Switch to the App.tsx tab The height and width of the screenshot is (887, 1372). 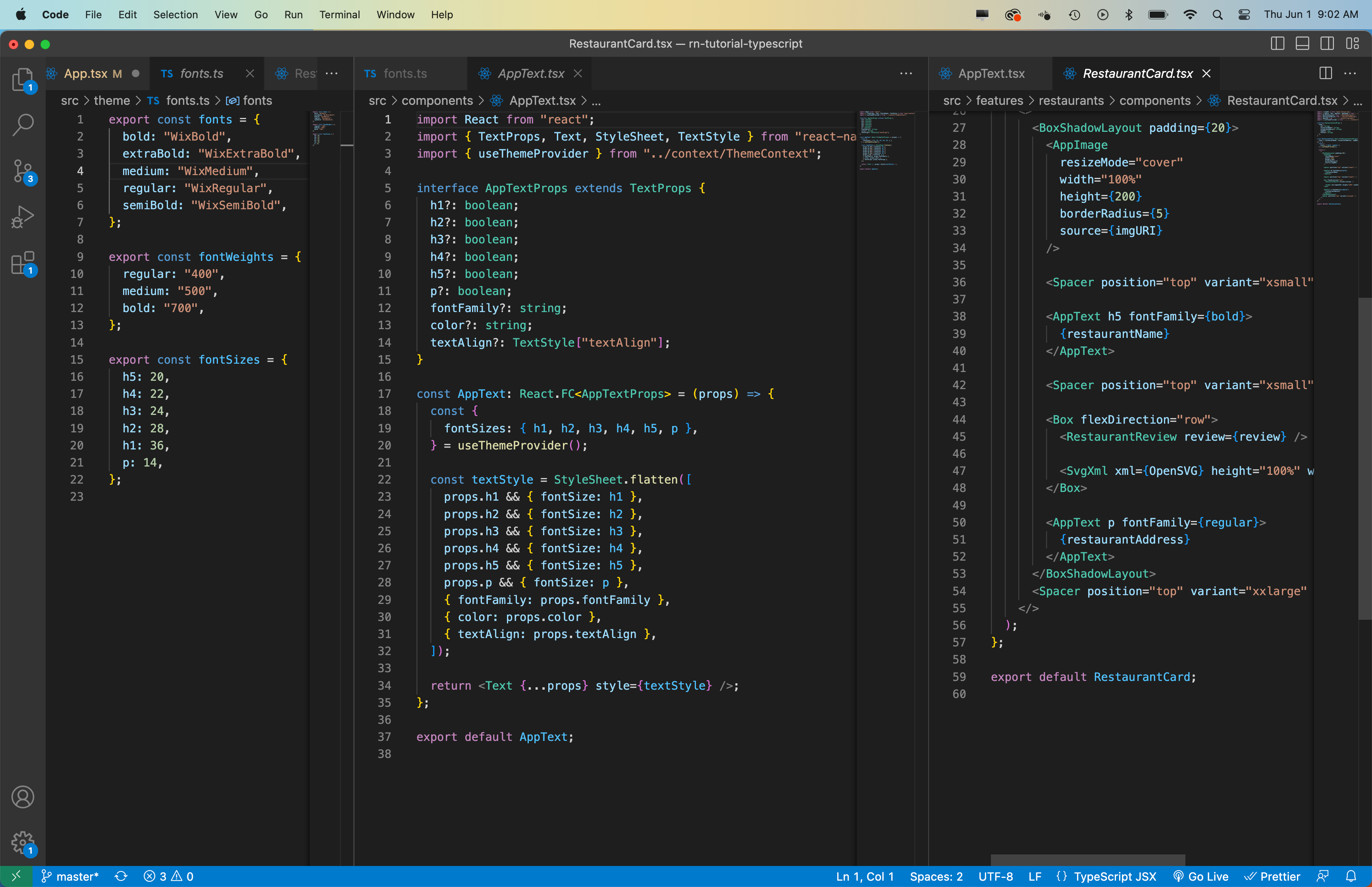pos(85,74)
